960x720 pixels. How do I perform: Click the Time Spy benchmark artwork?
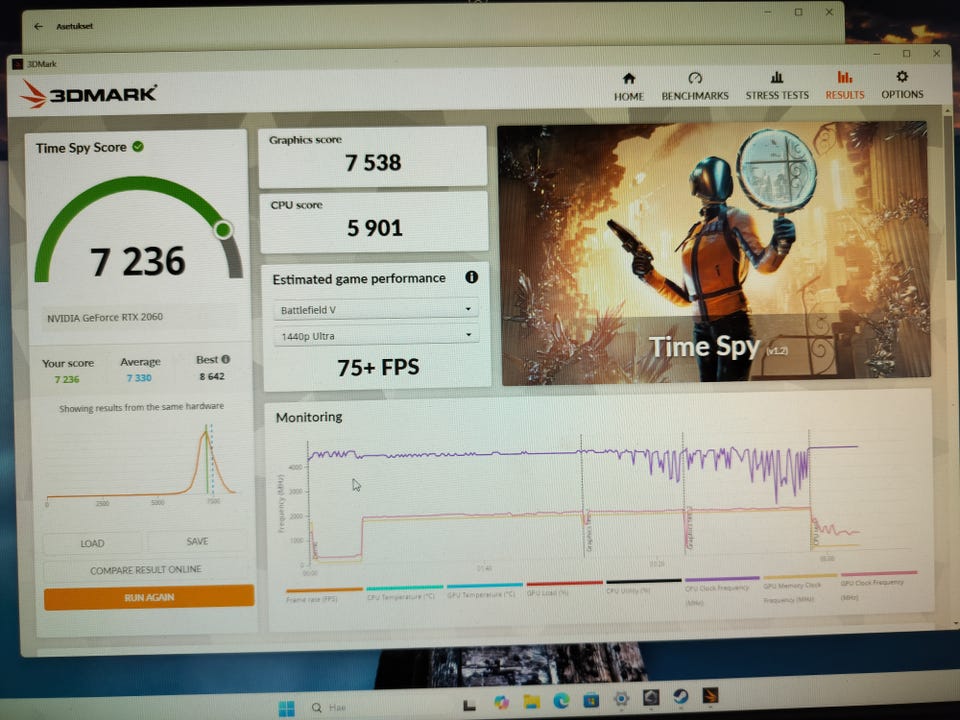714,252
